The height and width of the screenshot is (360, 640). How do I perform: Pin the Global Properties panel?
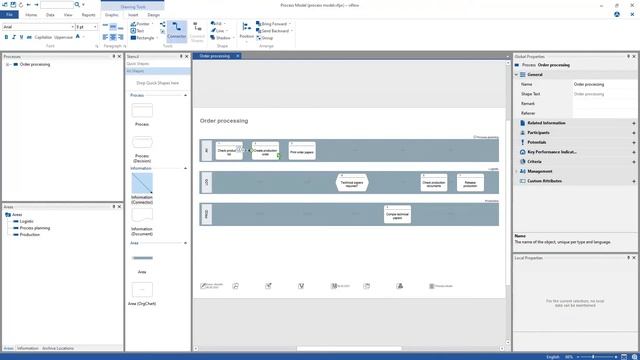[628, 56]
